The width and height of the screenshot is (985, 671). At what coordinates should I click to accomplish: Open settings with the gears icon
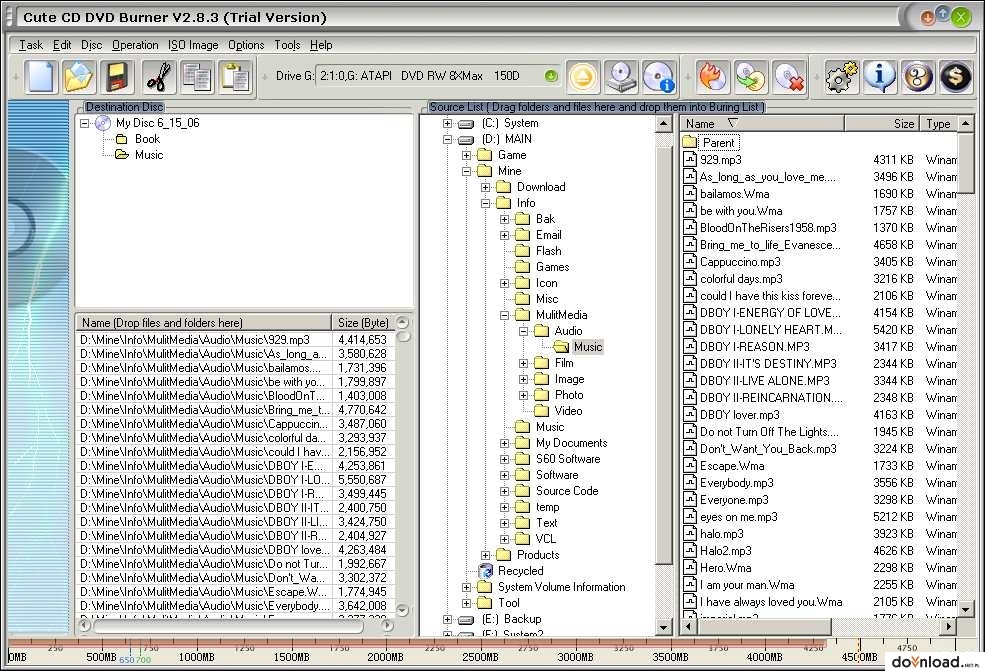(x=842, y=77)
